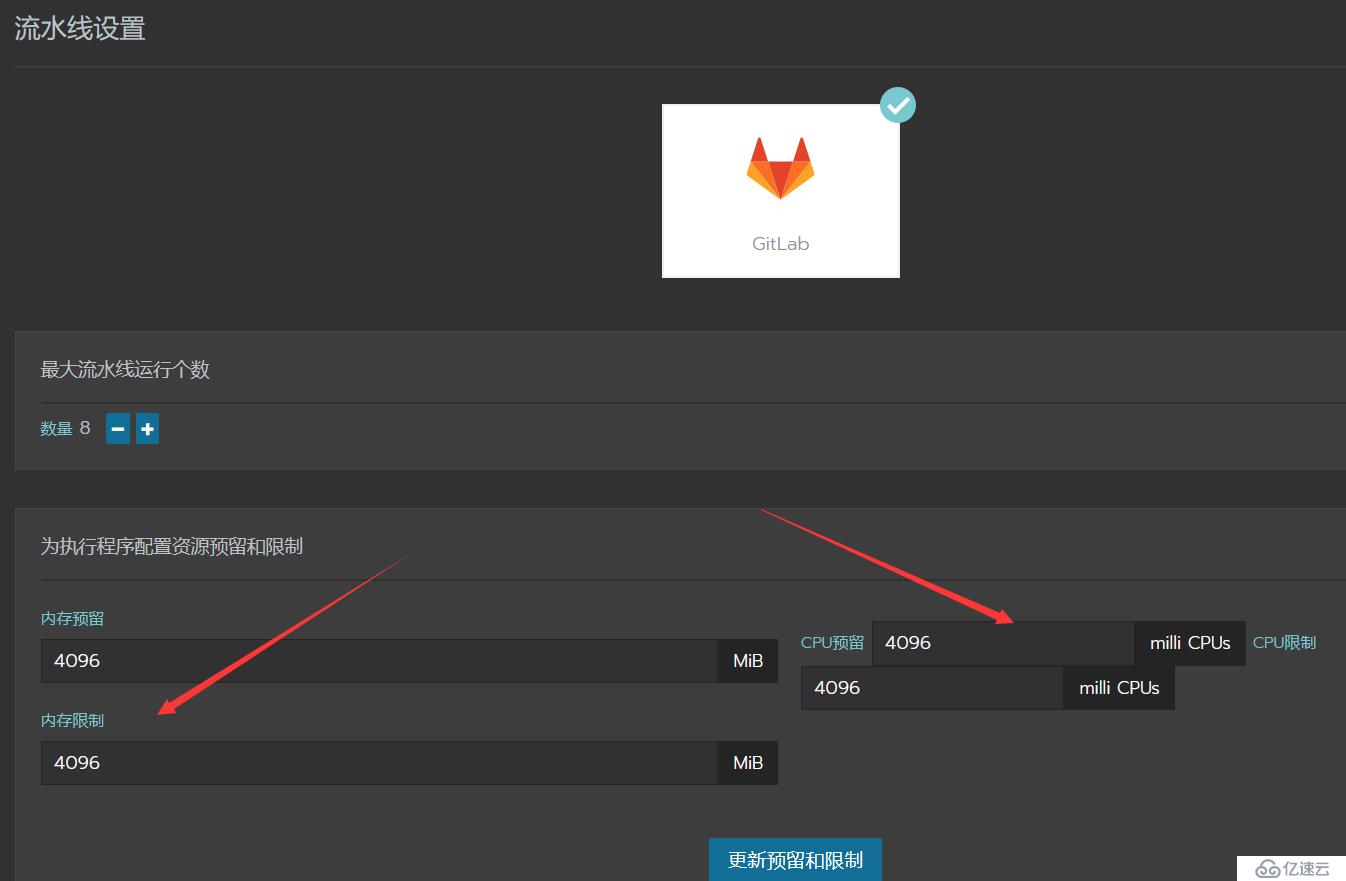1346x881 pixels.
Task: Click the CPU预留 label
Action: [x=832, y=643]
